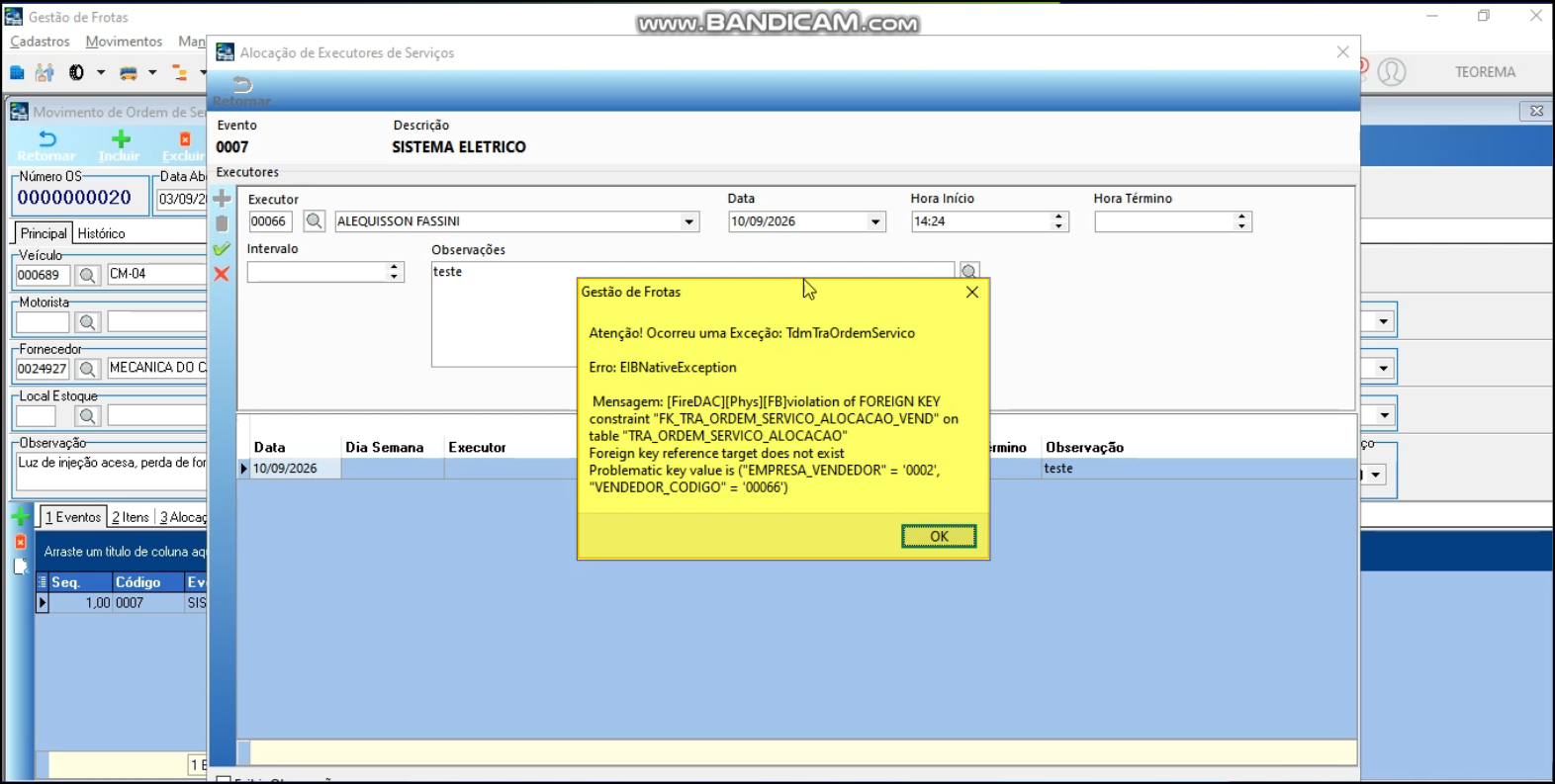Click the people icon in main toolbar
The width and height of the screenshot is (1555, 784).
pos(45,72)
